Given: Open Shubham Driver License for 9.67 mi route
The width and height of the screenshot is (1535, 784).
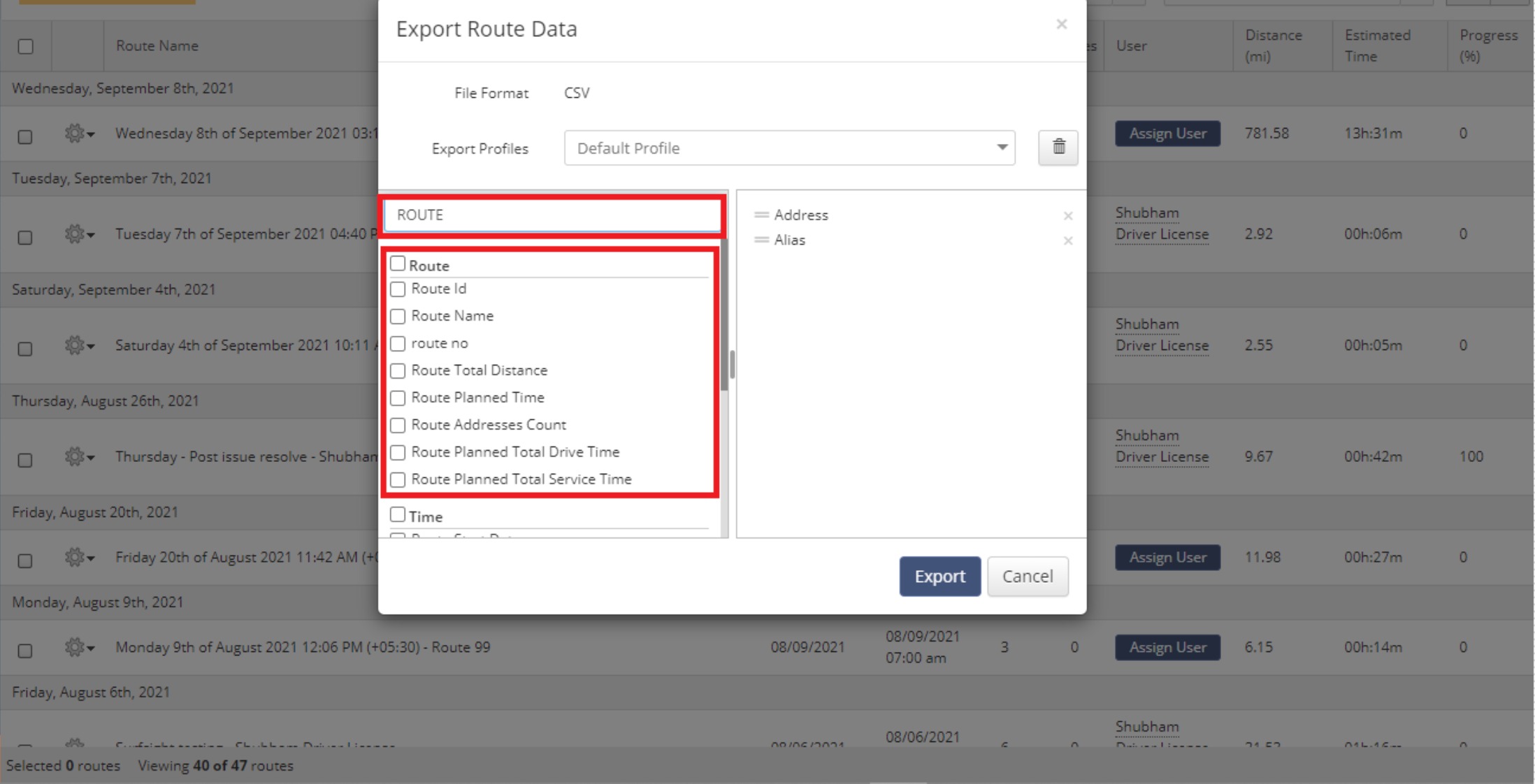Looking at the screenshot, I should pos(1162,446).
